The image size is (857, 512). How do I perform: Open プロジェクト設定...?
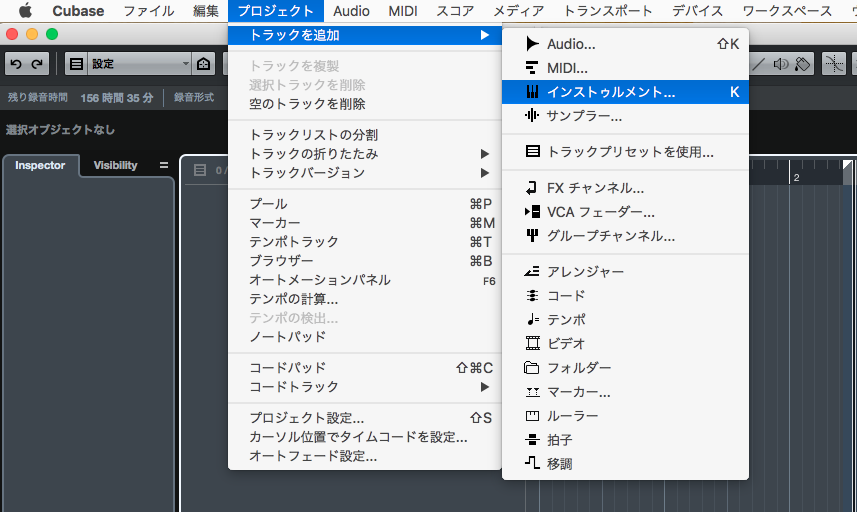[x=365, y=417]
